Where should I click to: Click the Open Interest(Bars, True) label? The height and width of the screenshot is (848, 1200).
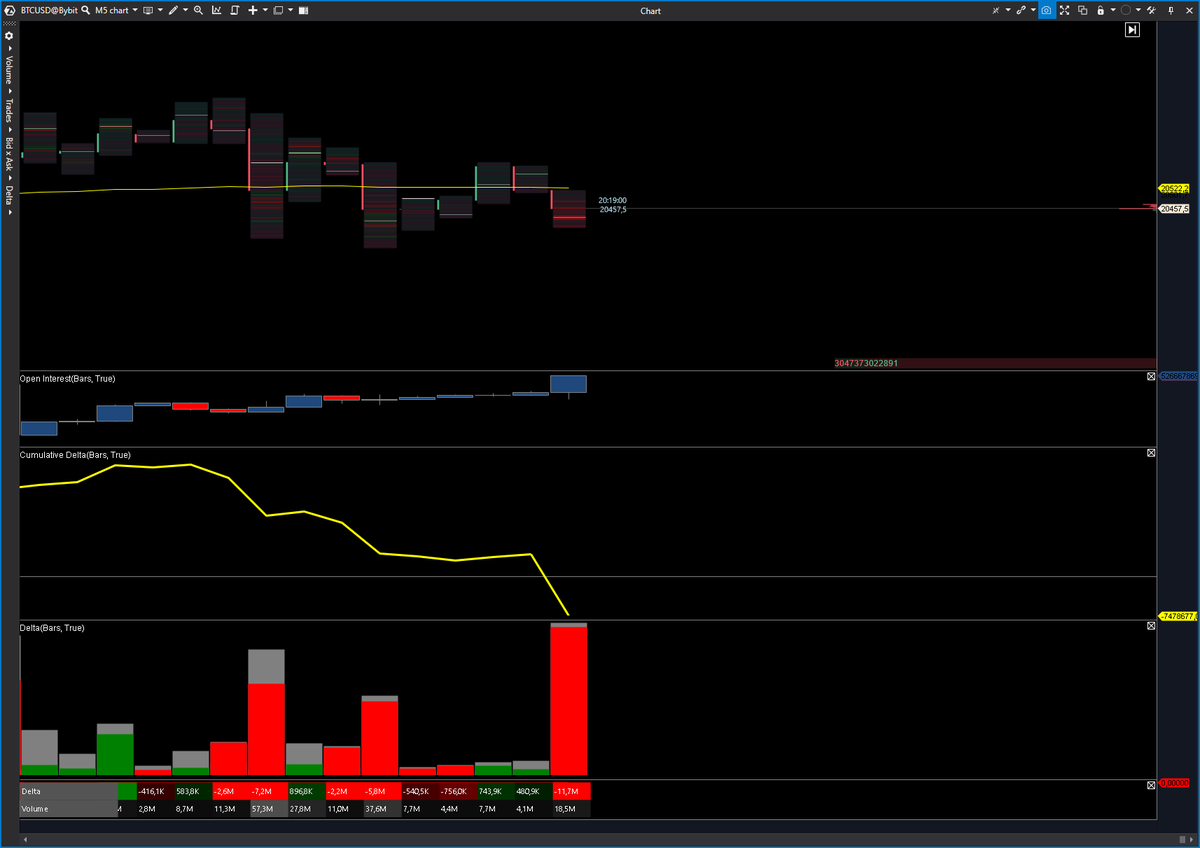click(67, 378)
